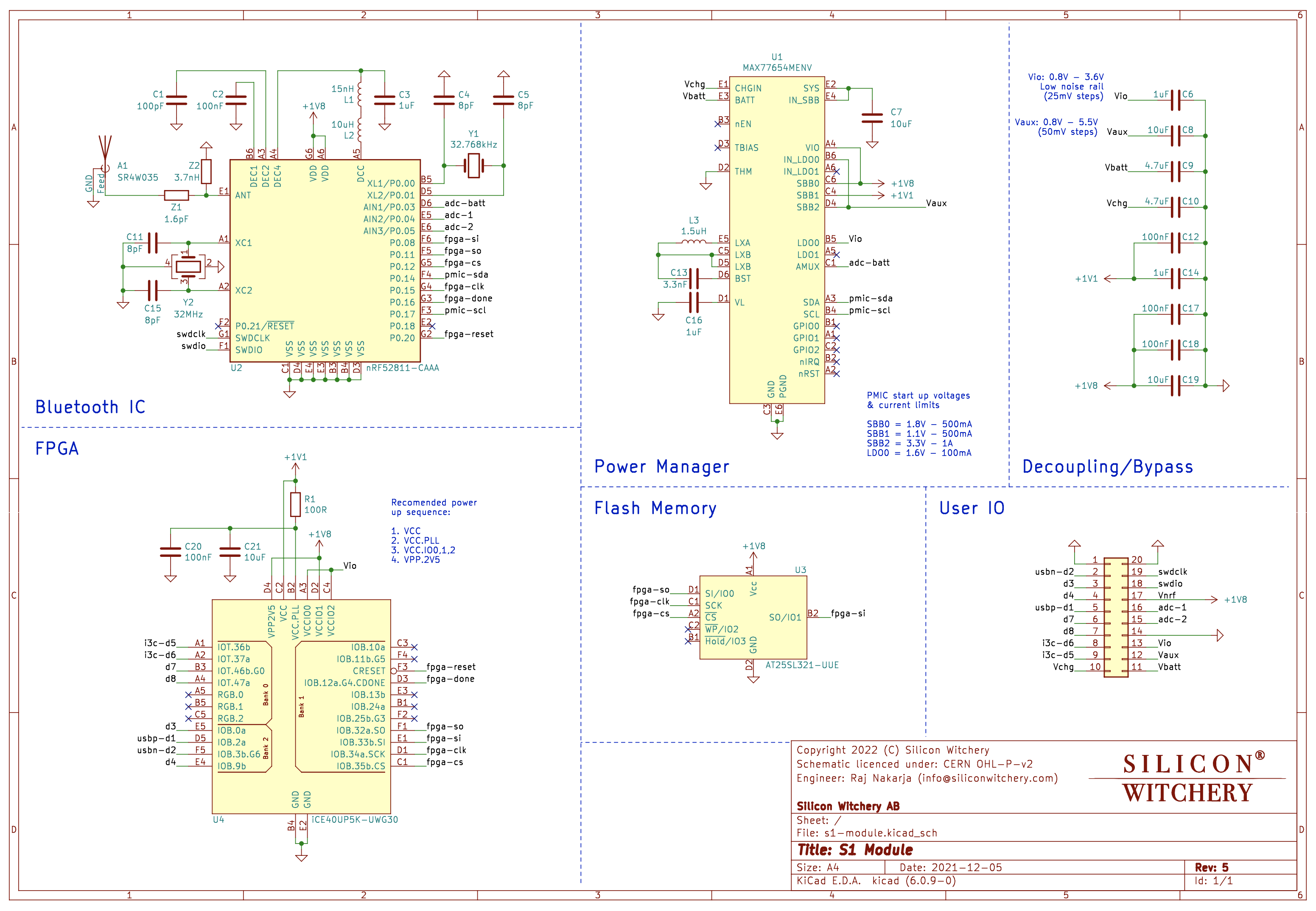The image size is (1316, 911).
Task: Select the C12 100nF decoupling capacitor
Action: point(1175,243)
